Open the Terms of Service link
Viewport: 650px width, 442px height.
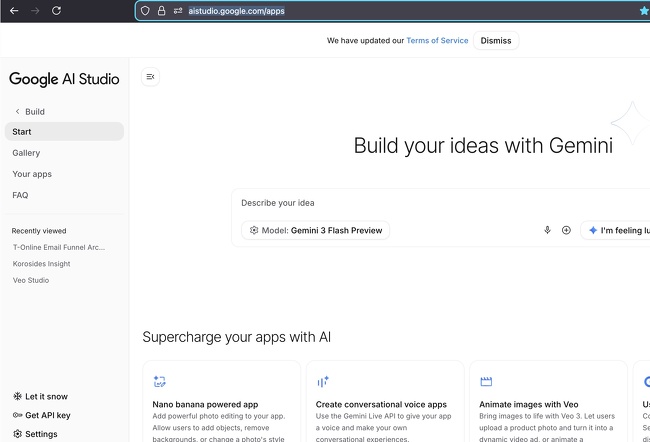[x=437, y=41]
